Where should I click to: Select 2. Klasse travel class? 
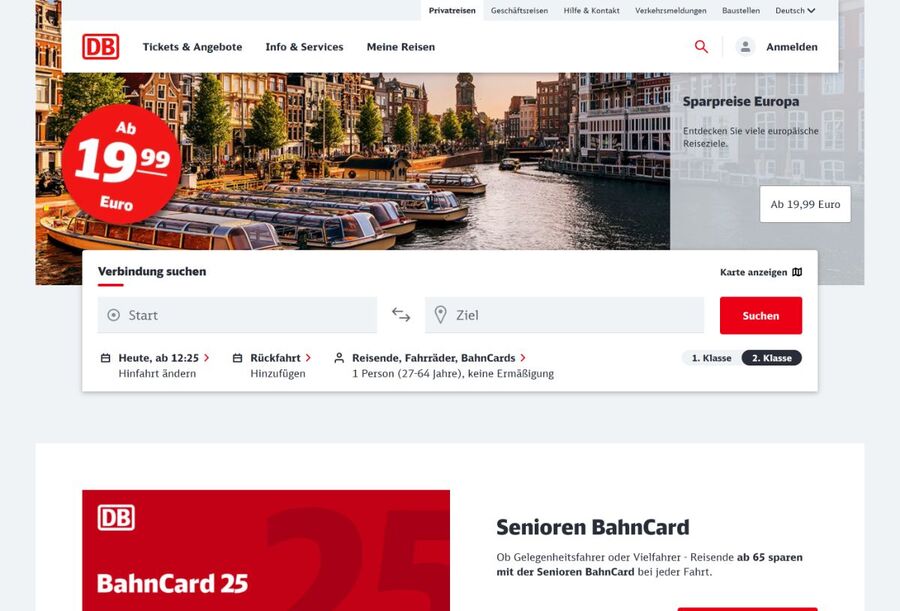pos(771,358)
